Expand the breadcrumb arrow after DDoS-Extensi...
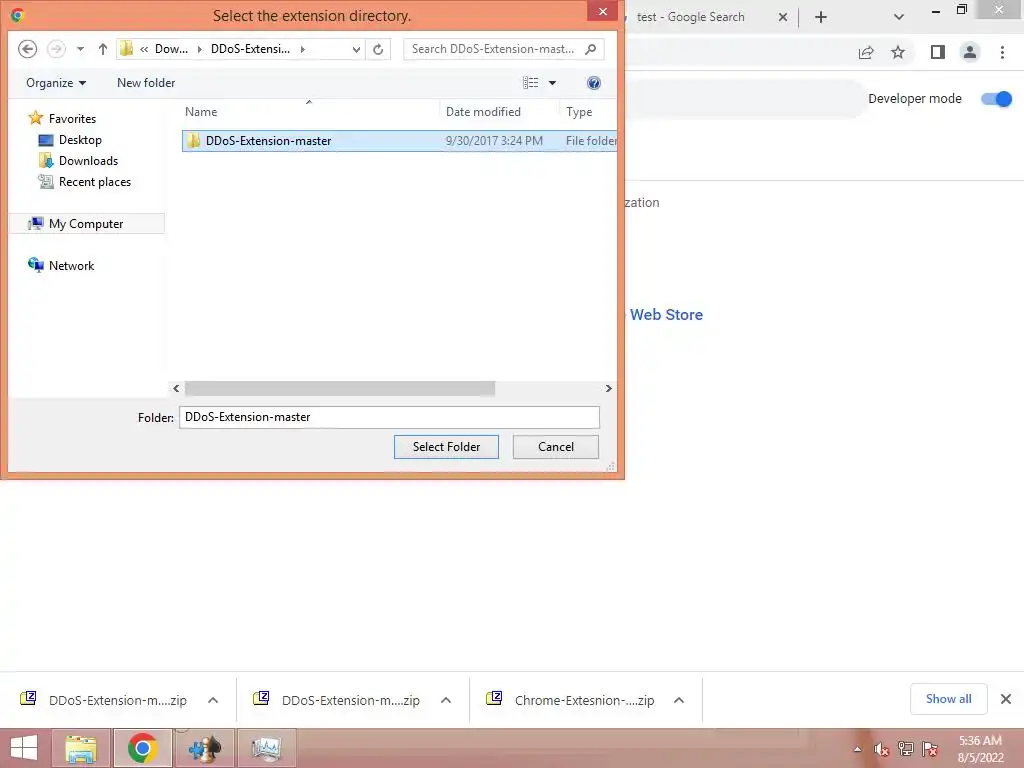Image resolution: width=1024 pixels, height=768 pixels. pos(302,49)
